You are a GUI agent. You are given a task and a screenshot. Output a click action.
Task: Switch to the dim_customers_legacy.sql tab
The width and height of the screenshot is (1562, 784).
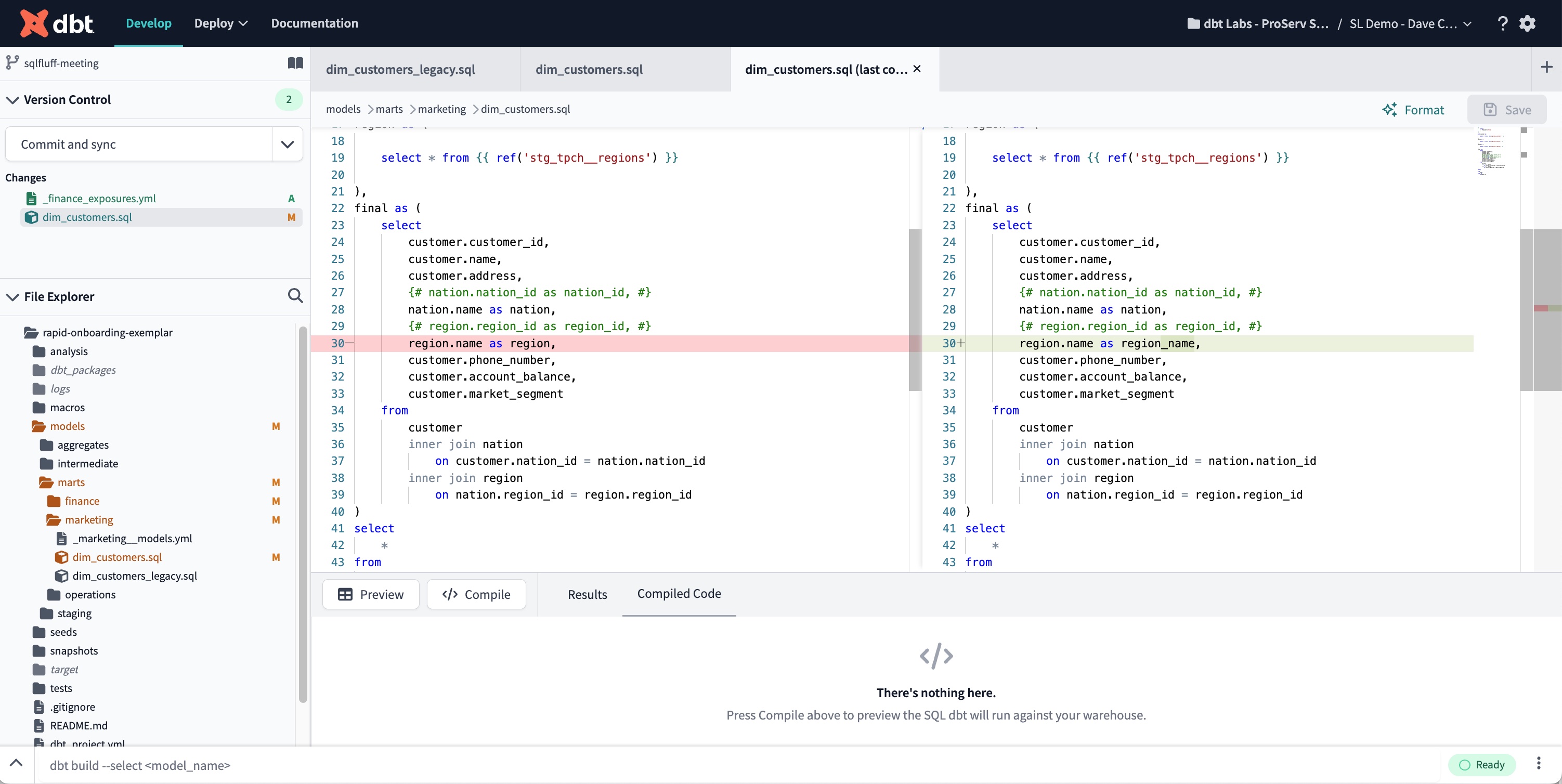(x=399, y=69)
